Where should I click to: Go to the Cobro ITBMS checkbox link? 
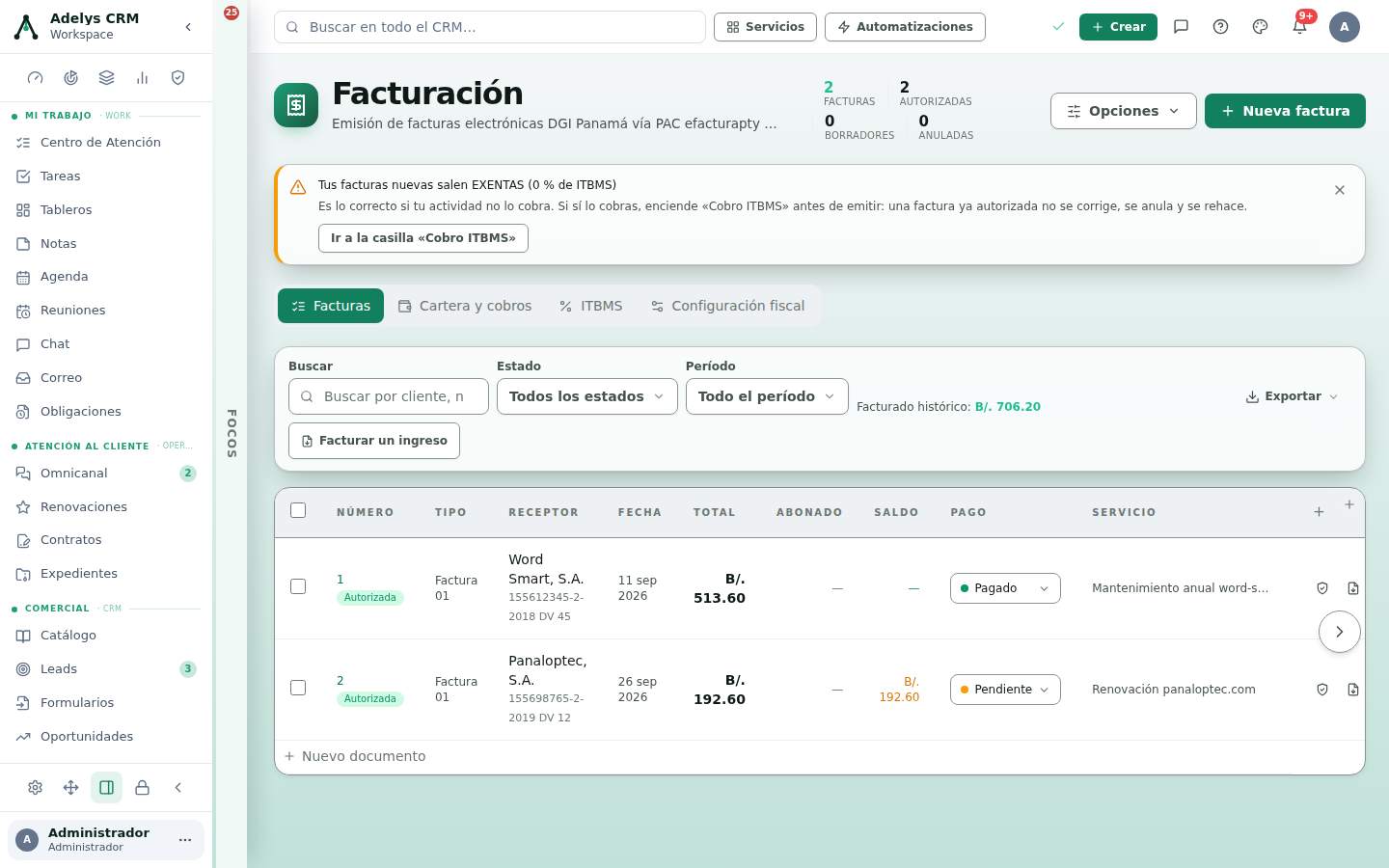423,238
